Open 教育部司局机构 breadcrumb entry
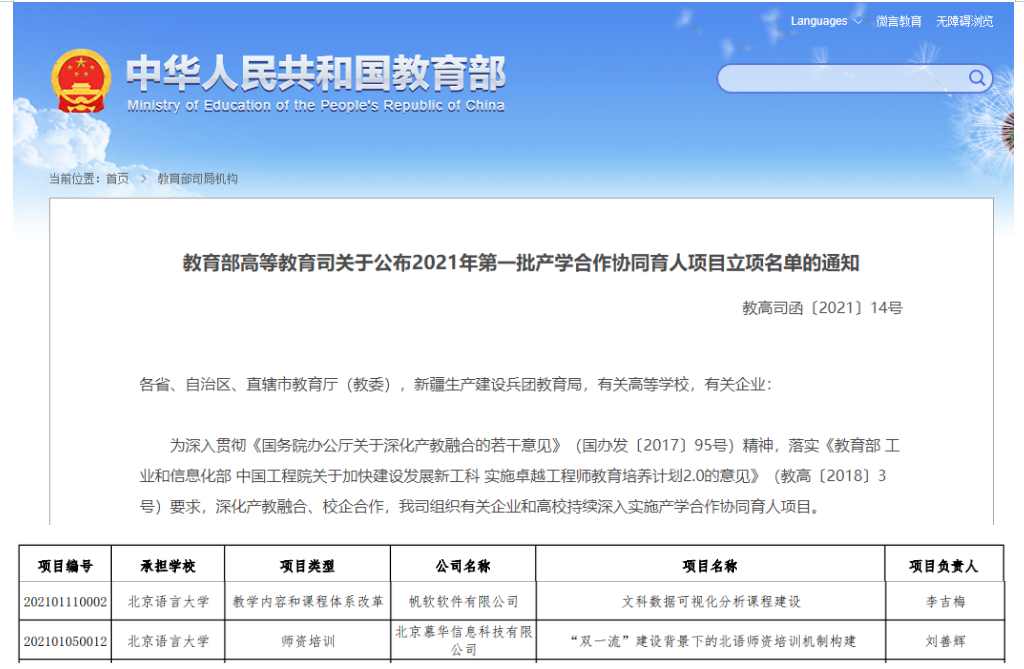 [x=197, y=180]
